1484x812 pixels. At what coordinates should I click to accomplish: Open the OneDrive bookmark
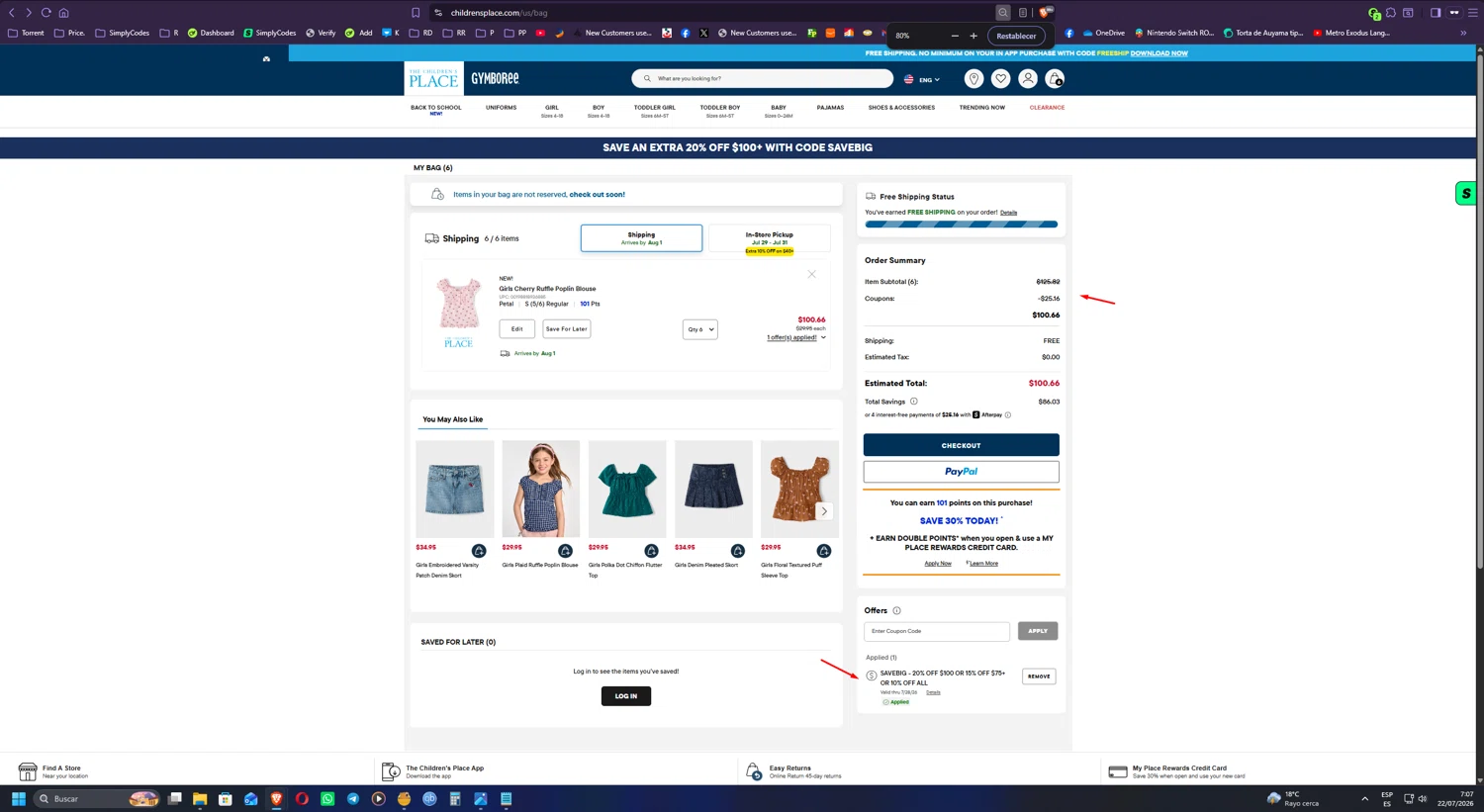[x=1104, y=33]
